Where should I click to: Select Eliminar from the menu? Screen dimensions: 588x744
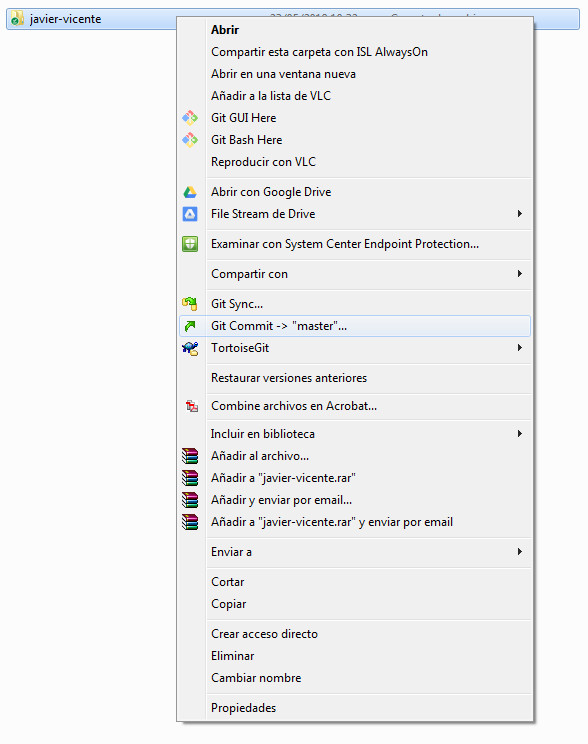tap(355, 656)
